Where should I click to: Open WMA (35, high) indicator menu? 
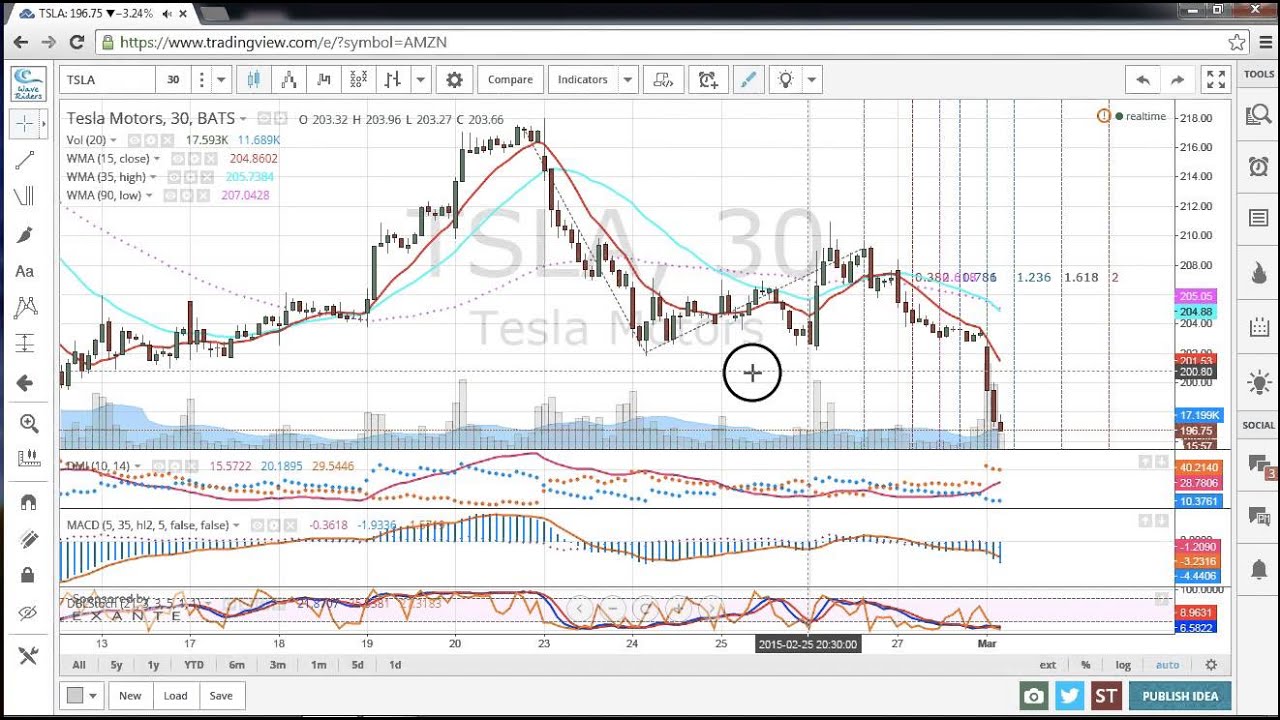pyautogui.click(x=153, y=177)
